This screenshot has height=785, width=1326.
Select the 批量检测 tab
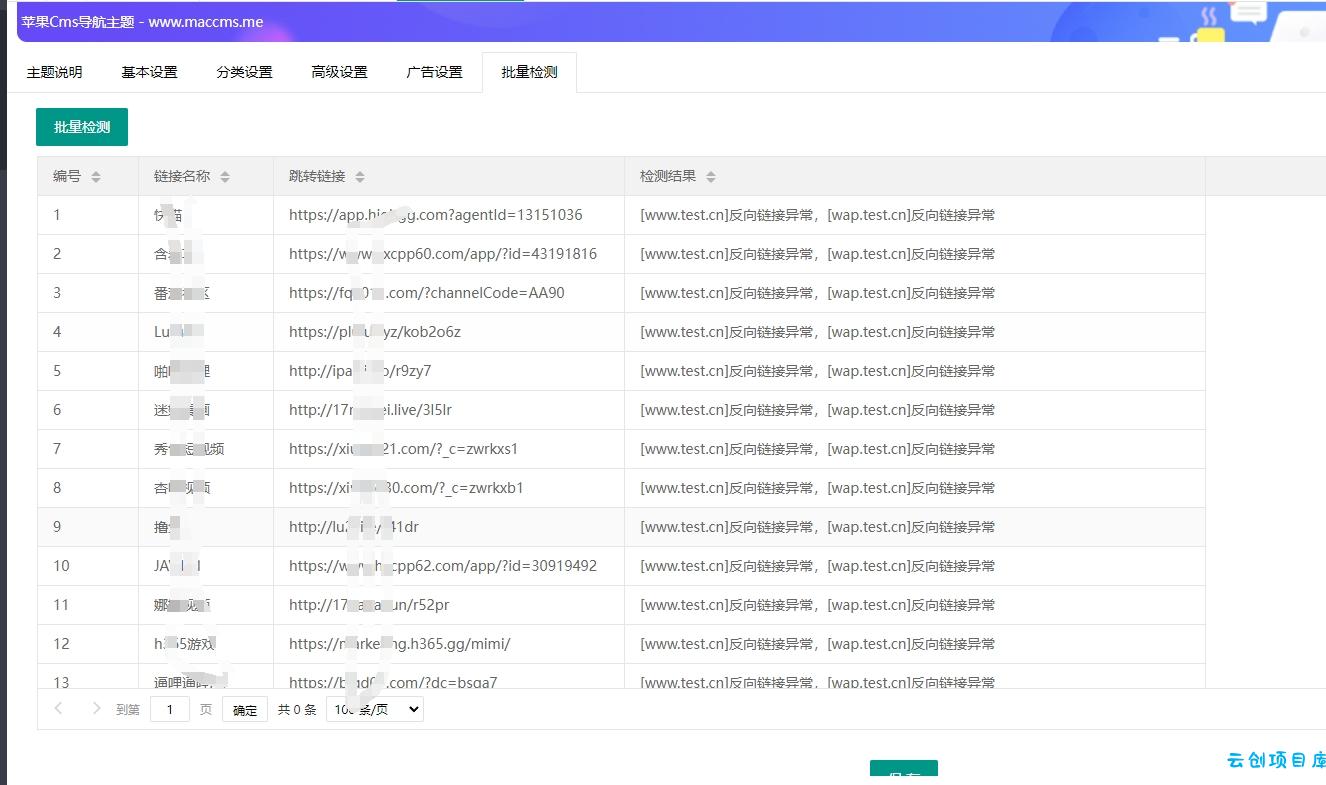529,72
